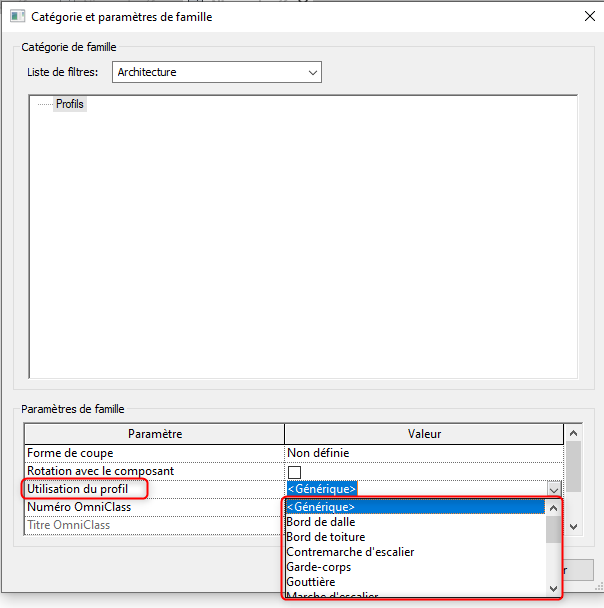Collapse the Utilisation du profil dropdown arrow
604x608 pixels.
554,489
